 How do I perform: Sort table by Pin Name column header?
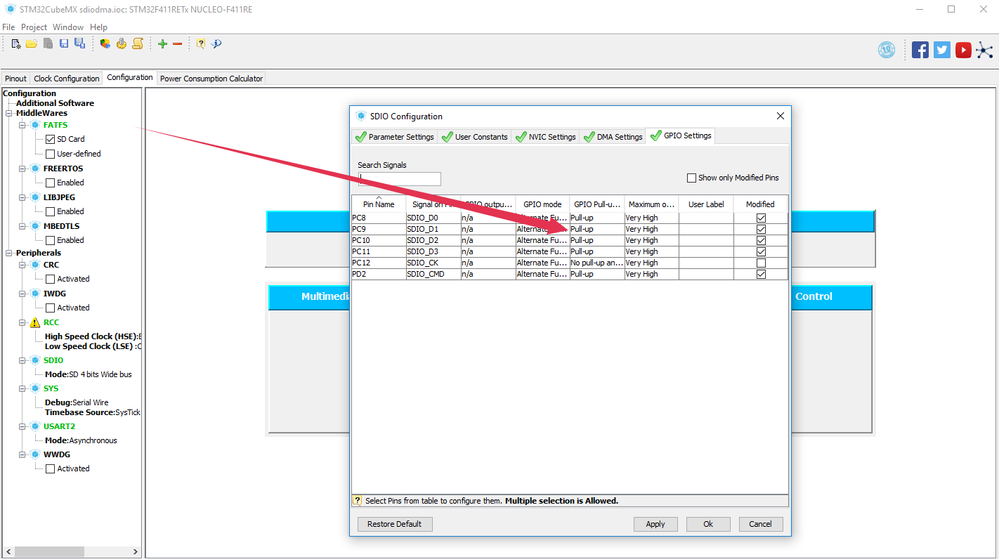click(378, 204)
